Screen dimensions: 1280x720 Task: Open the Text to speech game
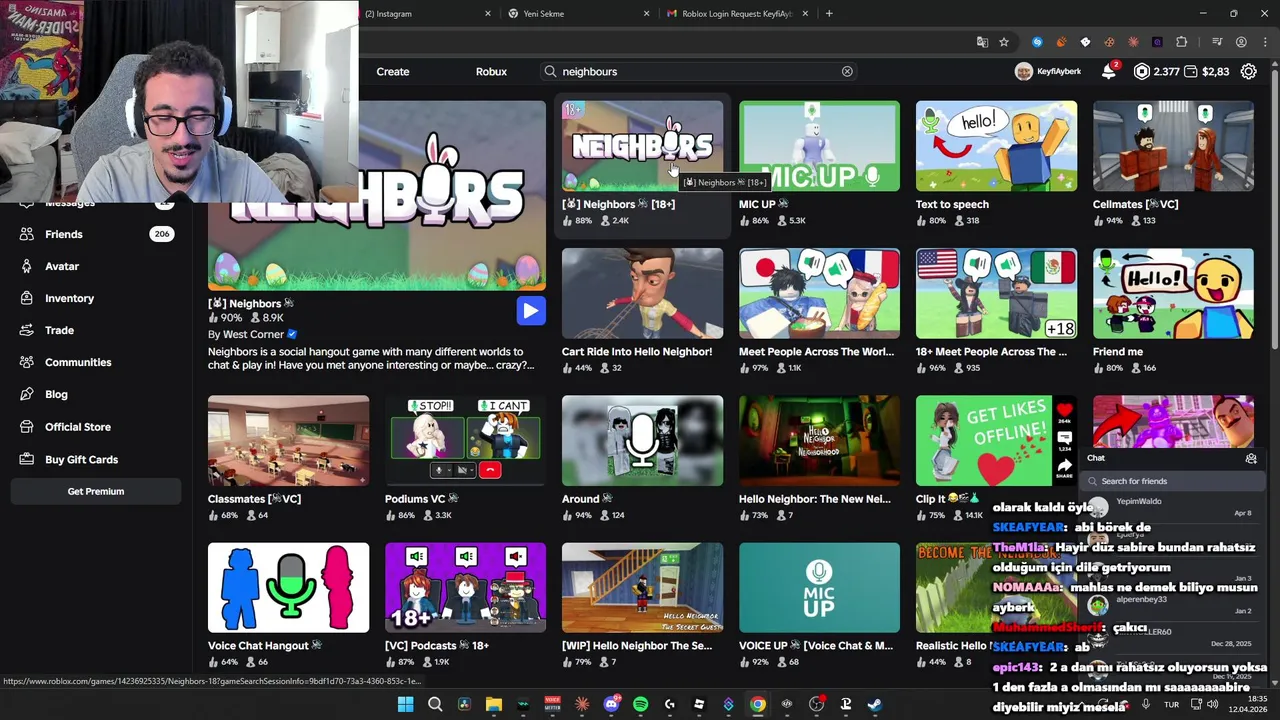click(x=996, y=146)
